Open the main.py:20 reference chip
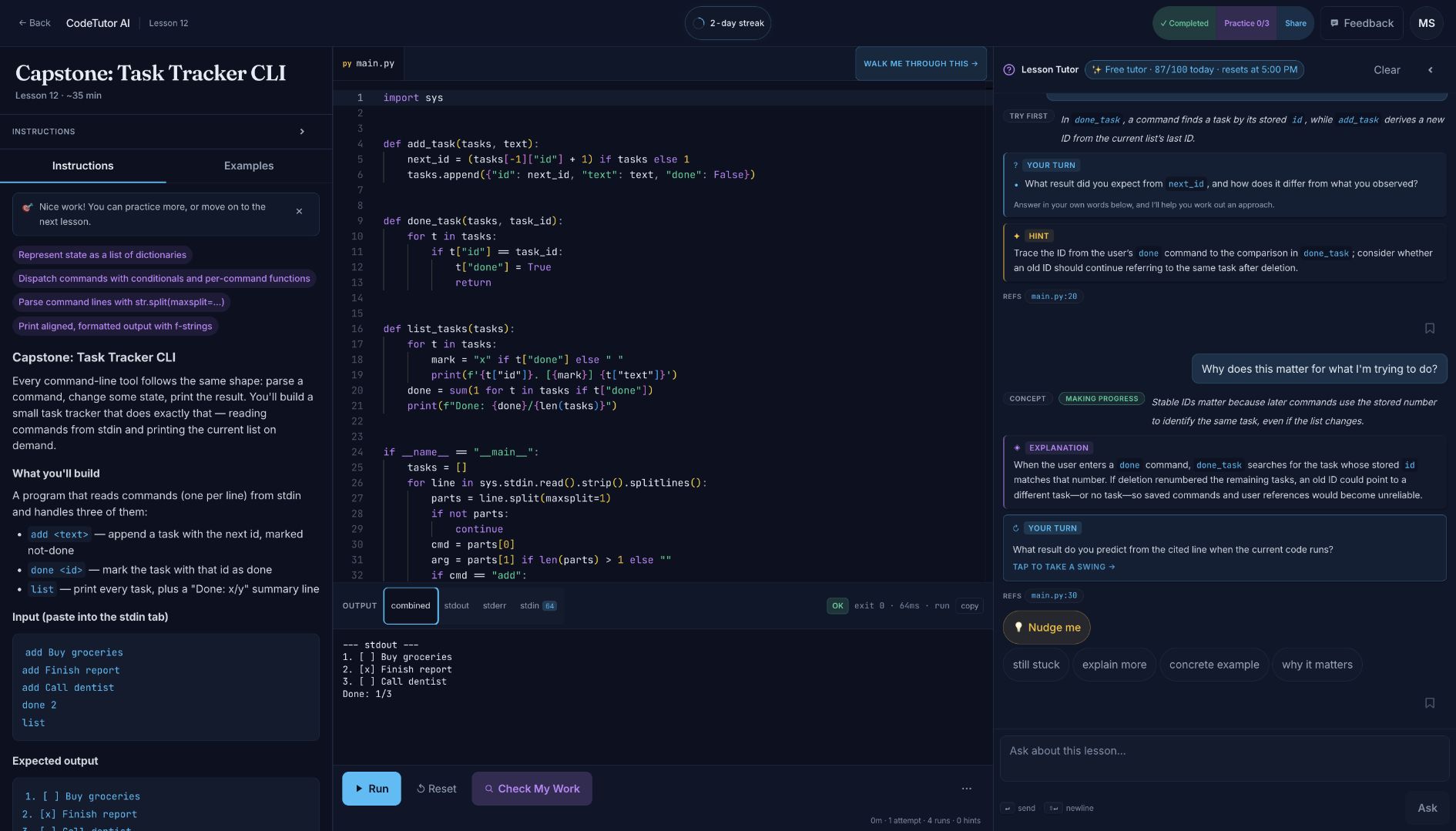 pos(1054,297)
